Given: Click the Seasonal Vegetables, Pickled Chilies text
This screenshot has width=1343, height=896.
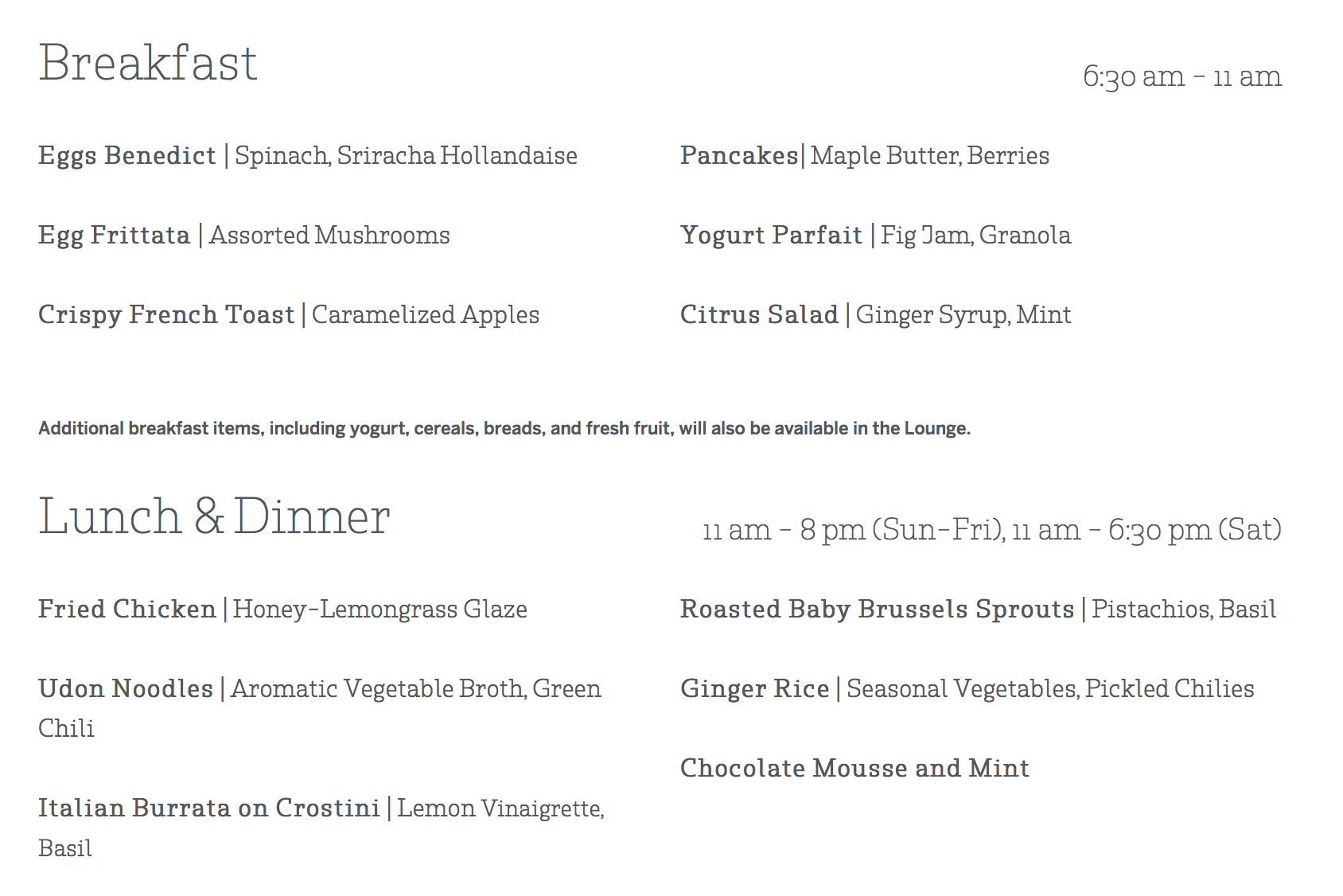Looking at the screenshot, I should [x=1050, y=690].
